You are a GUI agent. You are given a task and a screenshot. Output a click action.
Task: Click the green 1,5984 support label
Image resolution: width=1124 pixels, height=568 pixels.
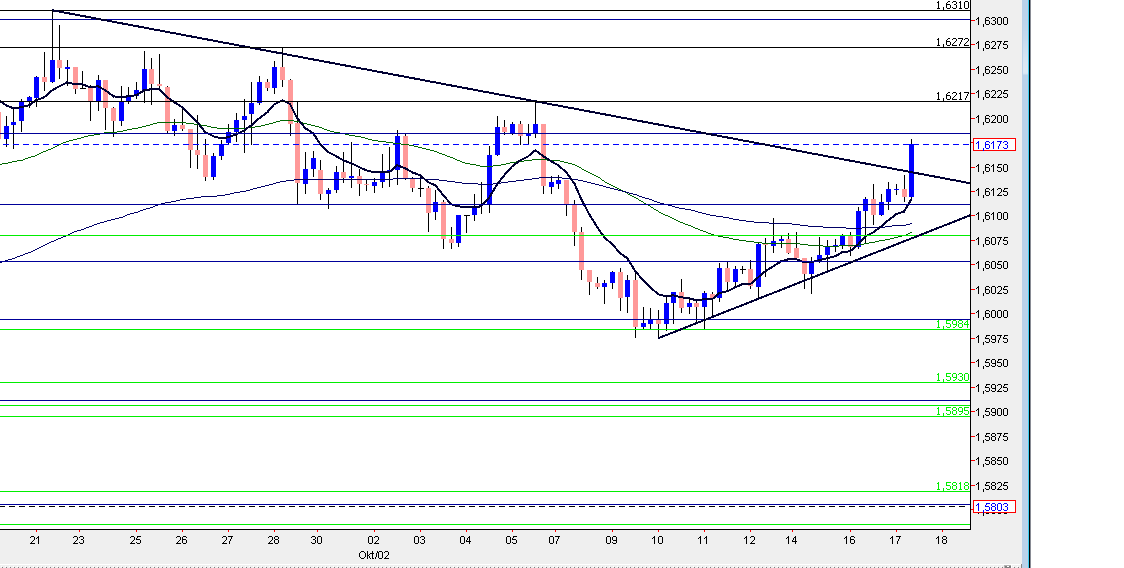click(953, 324)
